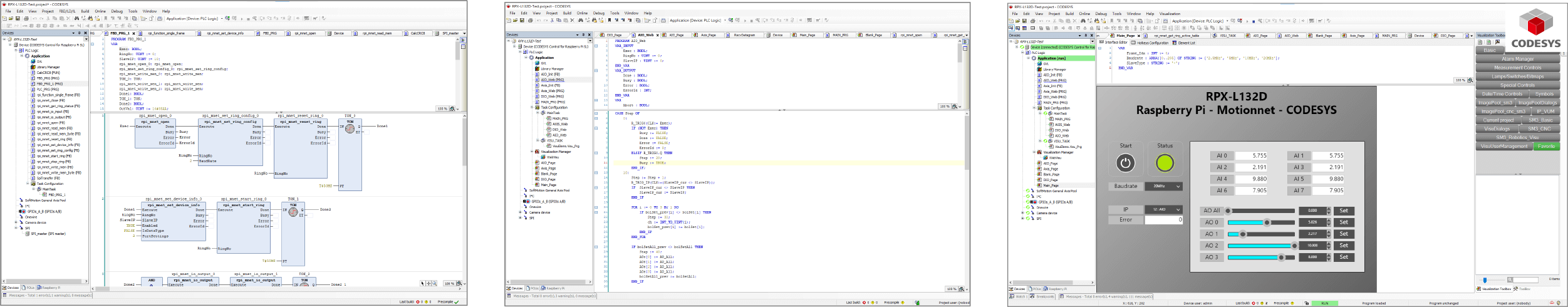The image size is (1568, 307).
Task: Click the Set button for AO 2
Action: [x=1343, y=246]
